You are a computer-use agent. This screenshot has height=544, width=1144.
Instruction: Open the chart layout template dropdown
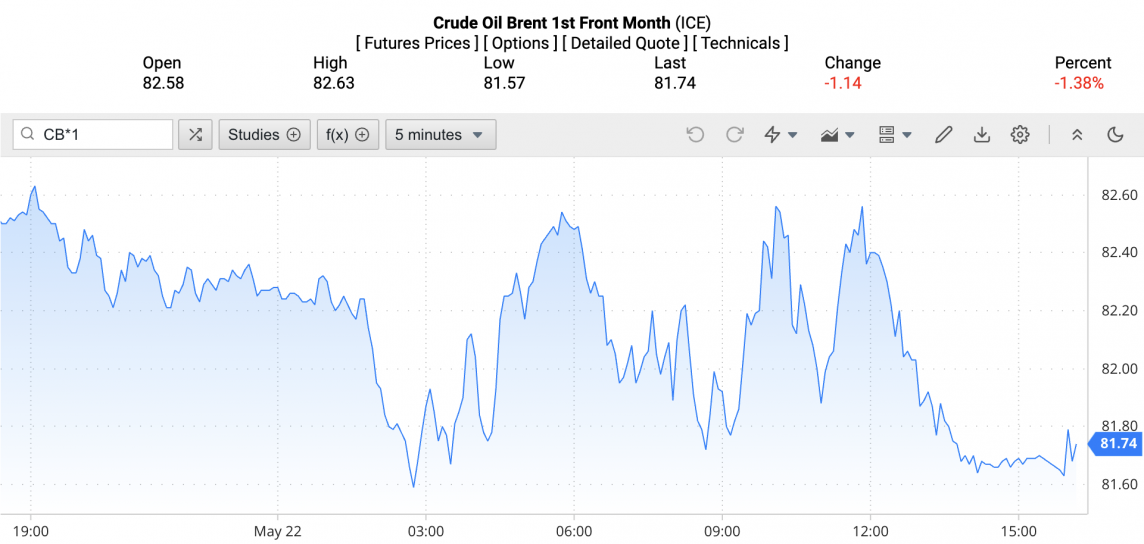[x=894, y=135]
